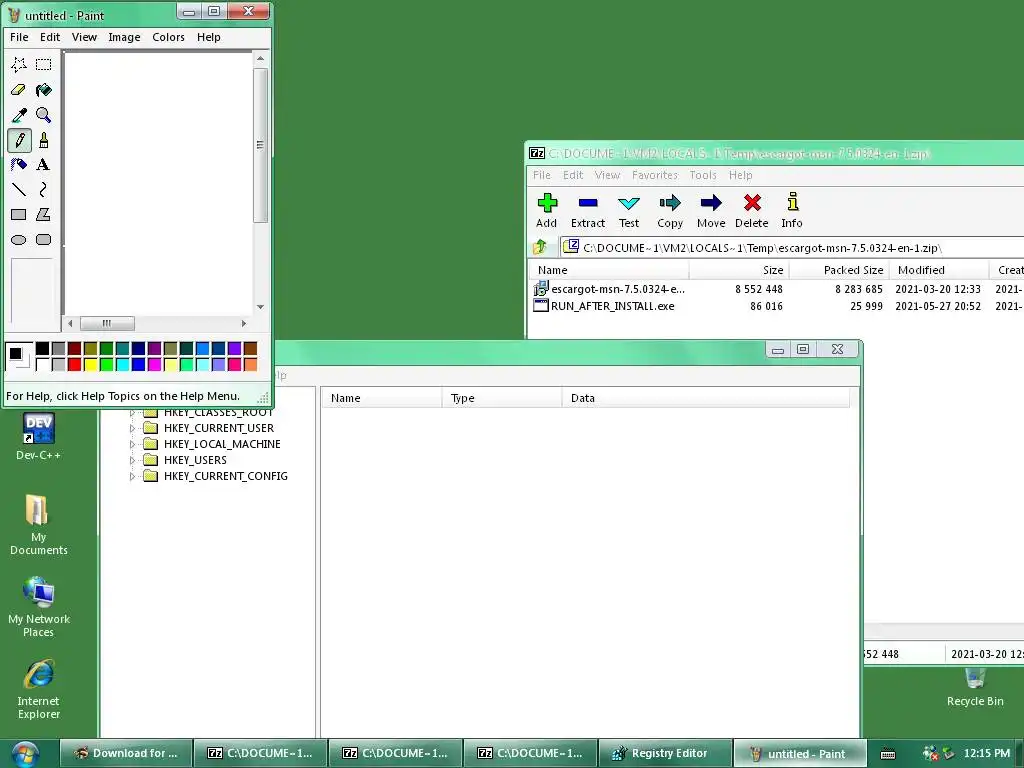This screenshot has width=1024, height=768.
Task: Select the Magnifier tool in Paint
Action: (44, 115)
